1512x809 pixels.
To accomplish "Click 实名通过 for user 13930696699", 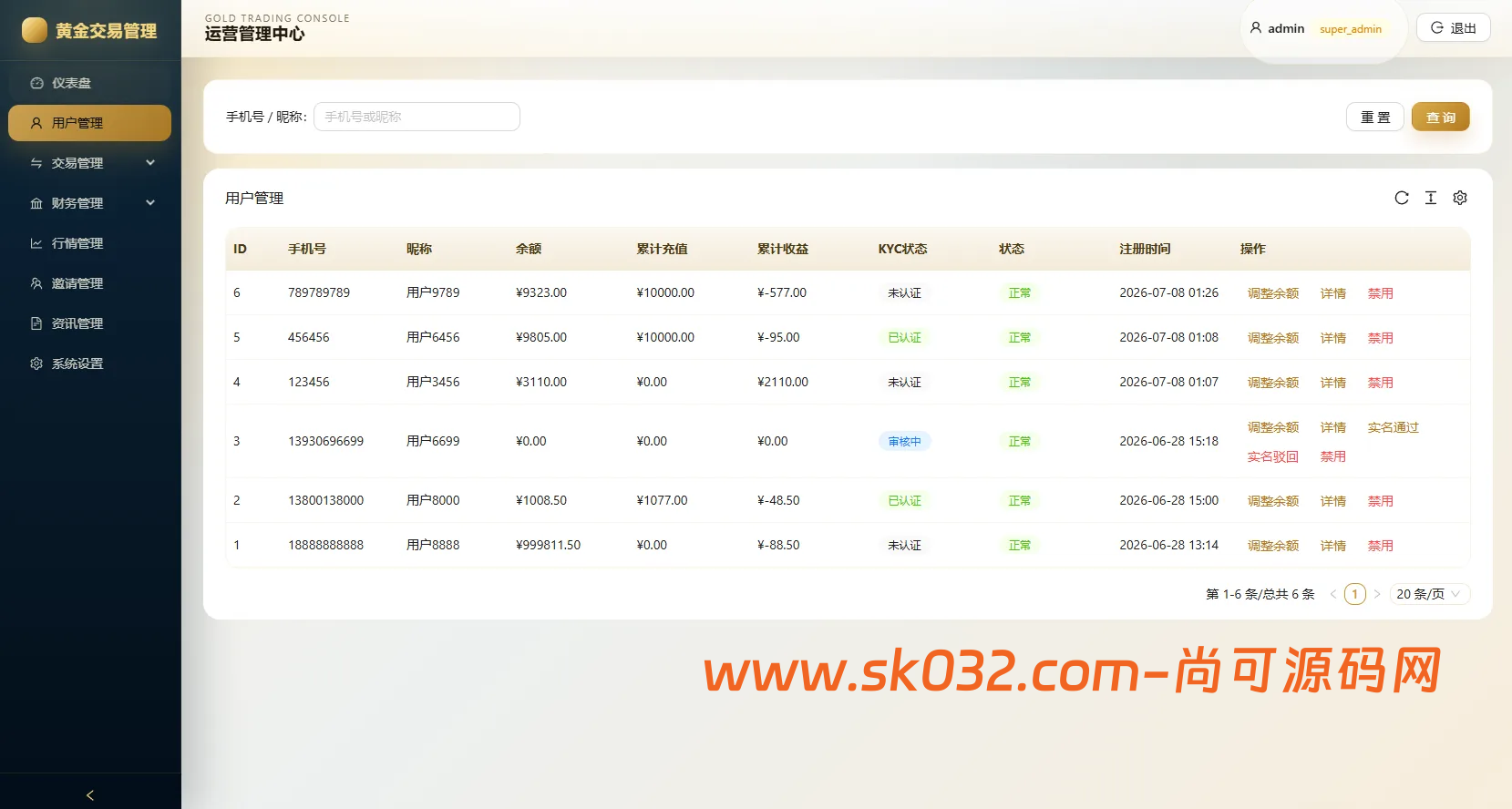I will (1393, 427).
